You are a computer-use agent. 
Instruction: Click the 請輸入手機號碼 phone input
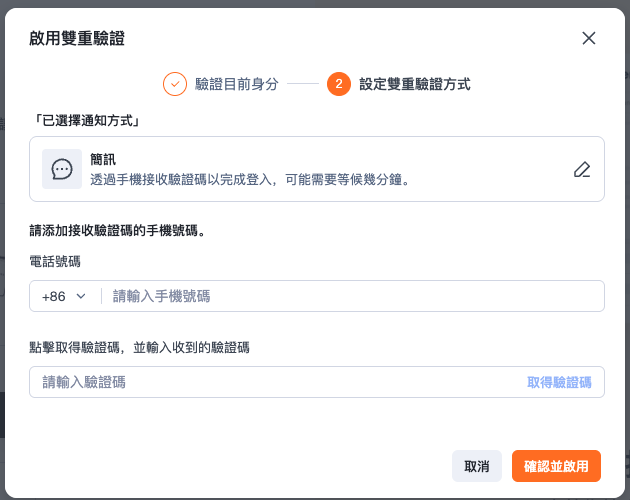click(x=354, y=296)
